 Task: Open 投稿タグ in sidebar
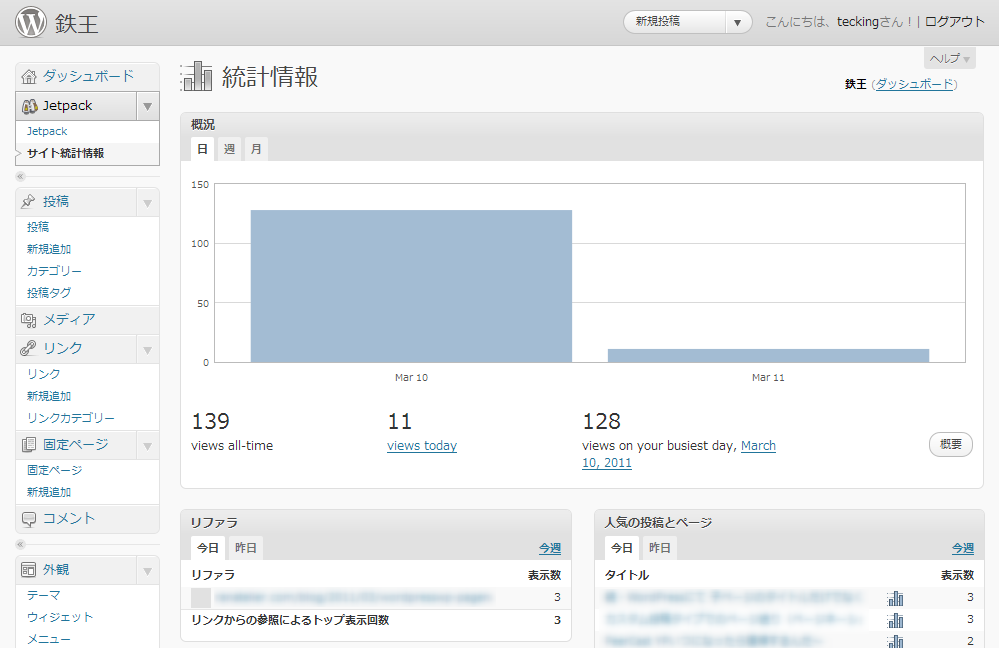point(49,293)
